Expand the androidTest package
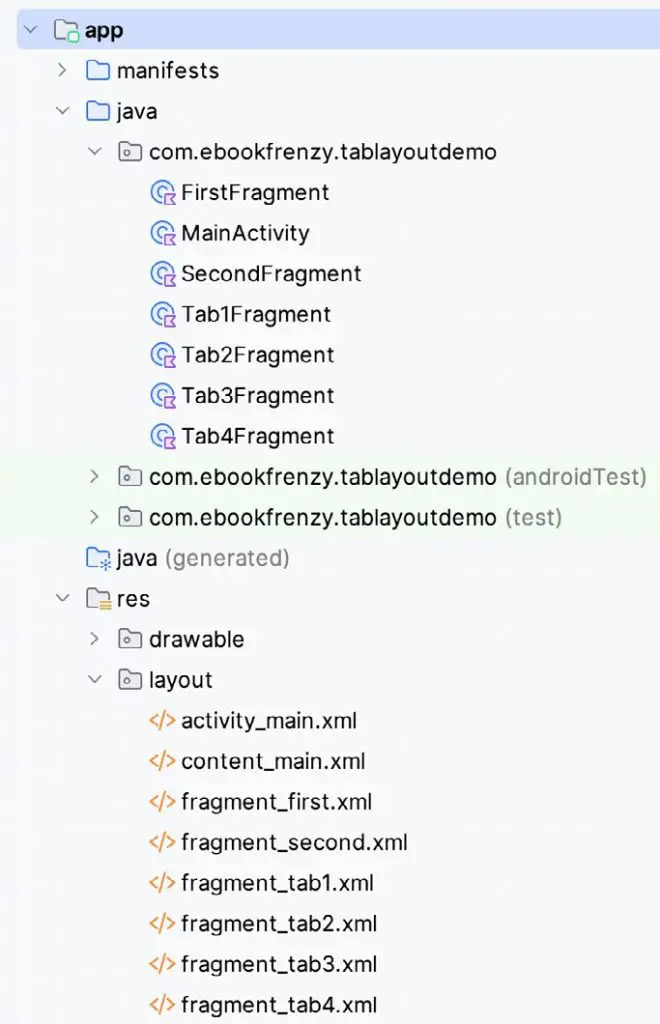 [x=95, y=476]
